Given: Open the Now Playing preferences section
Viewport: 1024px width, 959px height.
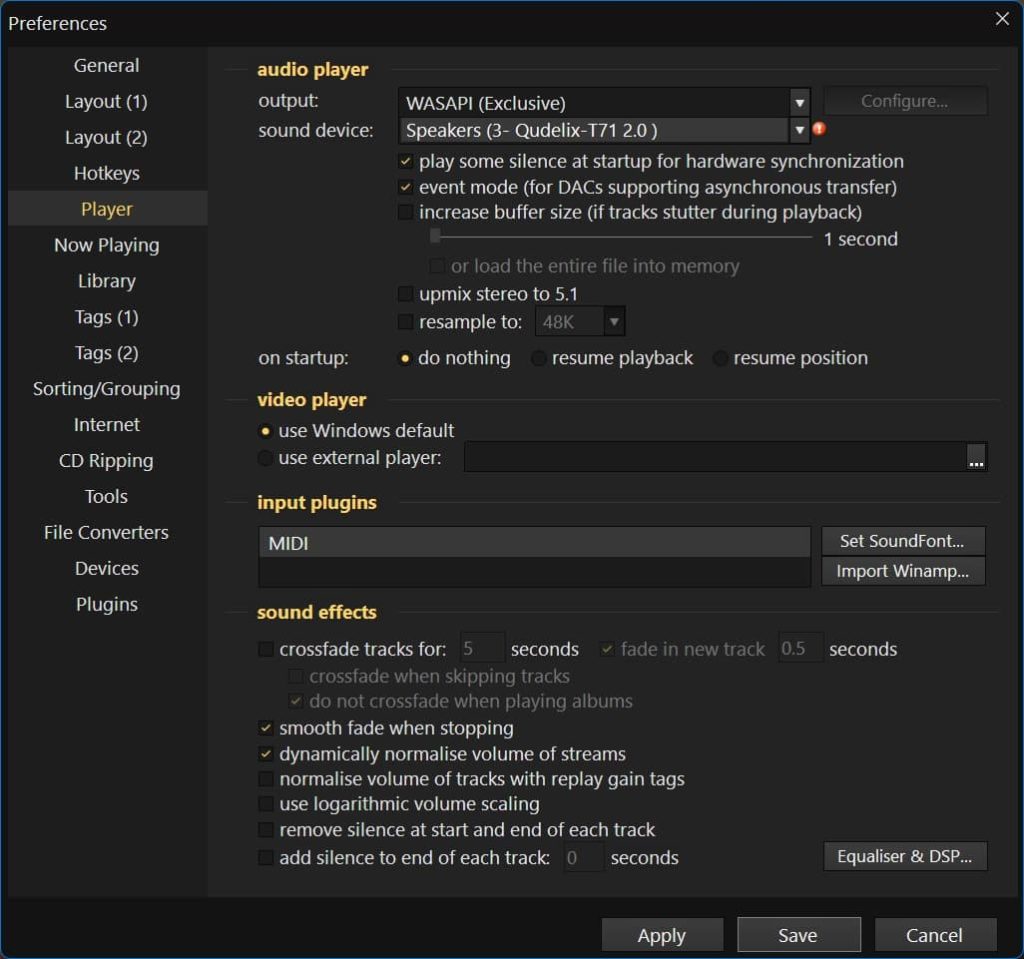Looking at the screenshot, I should (x=106, y=245).
